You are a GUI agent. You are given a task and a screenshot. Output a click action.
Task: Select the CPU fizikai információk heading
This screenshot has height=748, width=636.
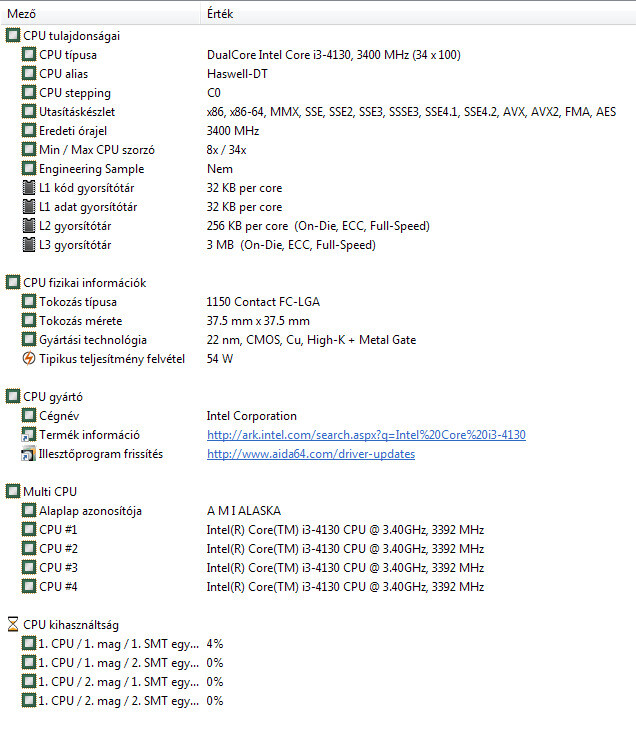pyautogui.click(x=84, y=282)
